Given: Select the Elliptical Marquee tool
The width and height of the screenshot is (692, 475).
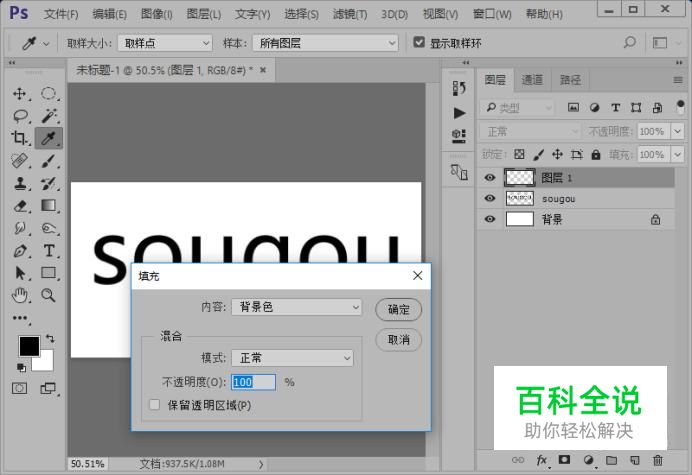Looking at the screenshot, I should coord(48,94).
